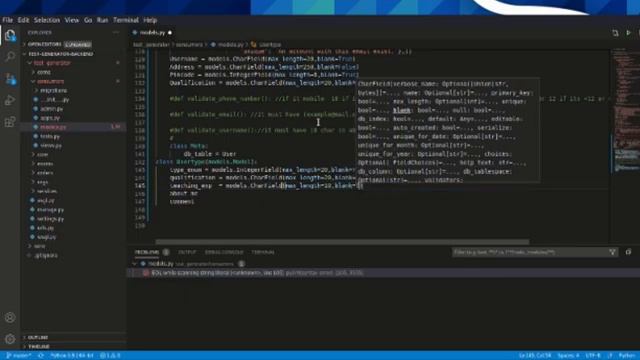This screenshot has width=640, height=360.
Task: Open tests.py in the explorer
Action: pos(50,136)
